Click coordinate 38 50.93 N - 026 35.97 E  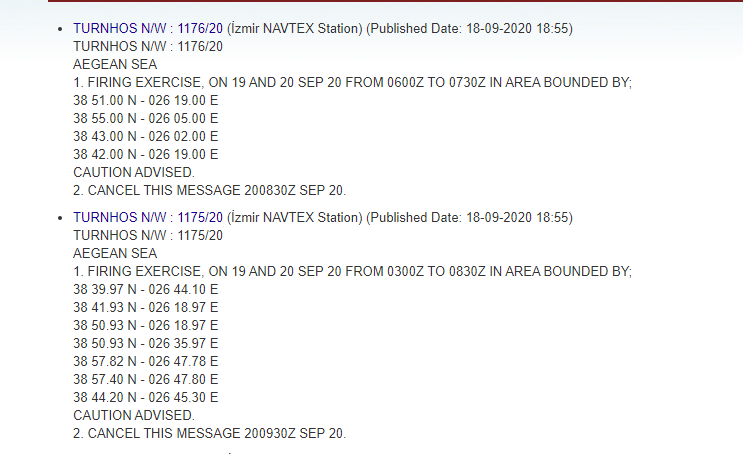(145, 344)
